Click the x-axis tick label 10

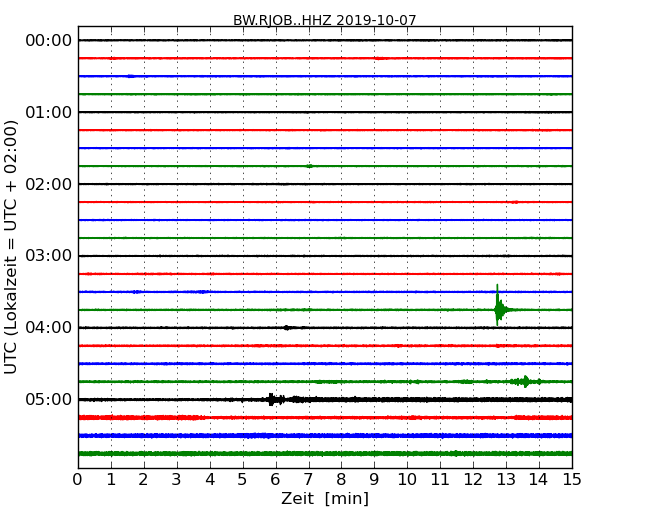407,479
